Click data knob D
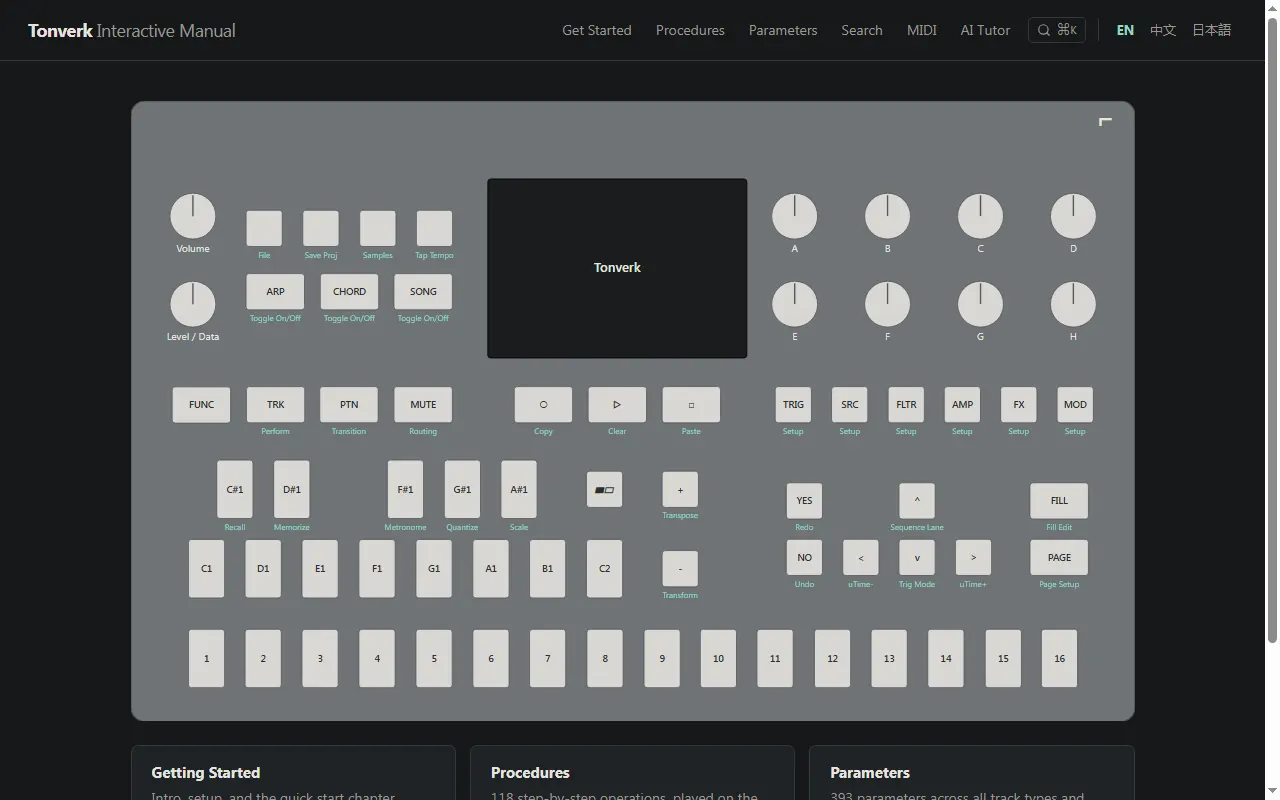Image resolution: width=1280 pixels, height=800 pixels. (x=1073, y=217)
